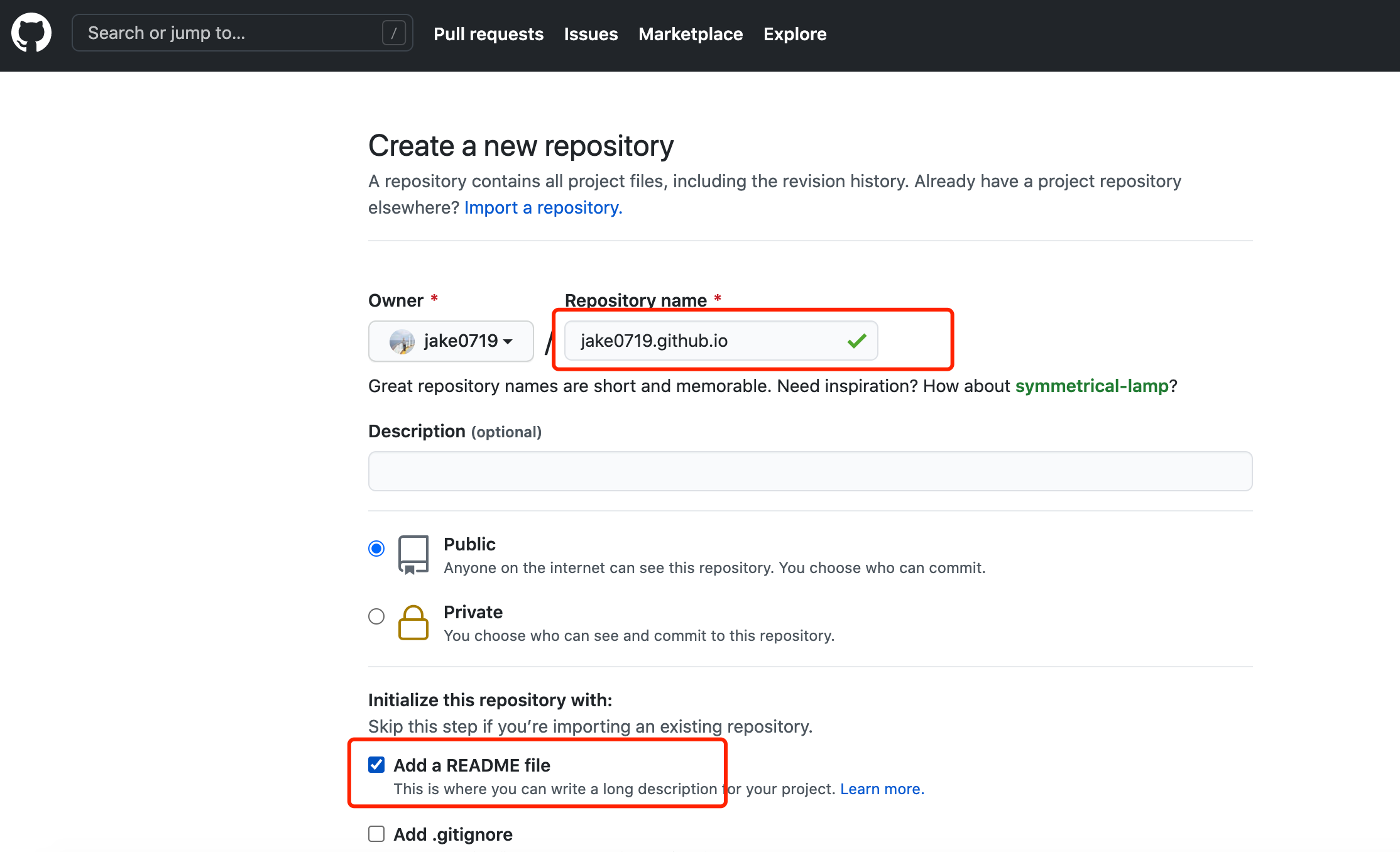This screenshot has height=852, width=1400.
Task: Open the Search or jump to field
Action: point(239,33)
